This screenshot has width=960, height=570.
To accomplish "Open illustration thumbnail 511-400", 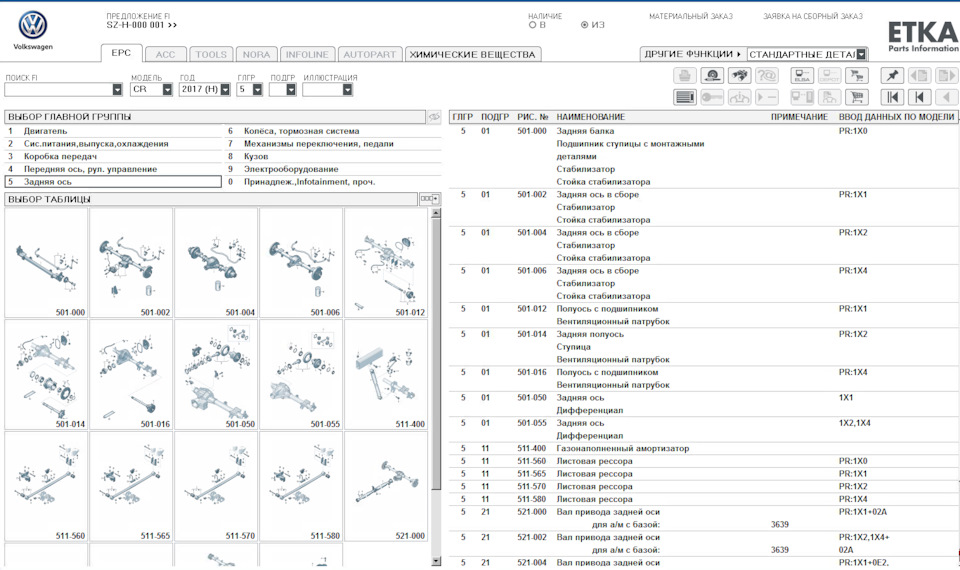I will click(386, 374).
